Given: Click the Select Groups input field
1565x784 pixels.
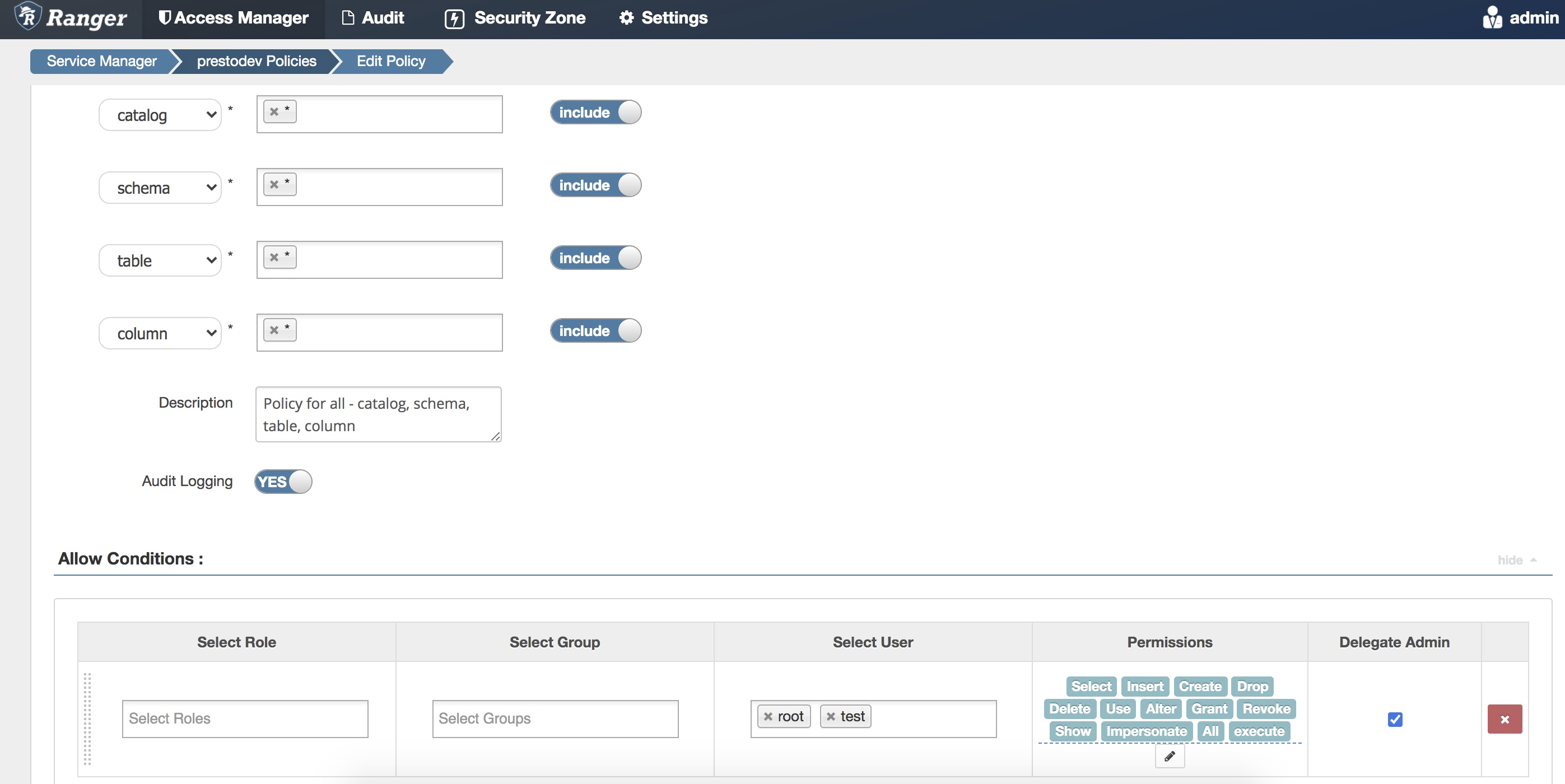Looking at the screenshot, I should (x=554, y=718).
